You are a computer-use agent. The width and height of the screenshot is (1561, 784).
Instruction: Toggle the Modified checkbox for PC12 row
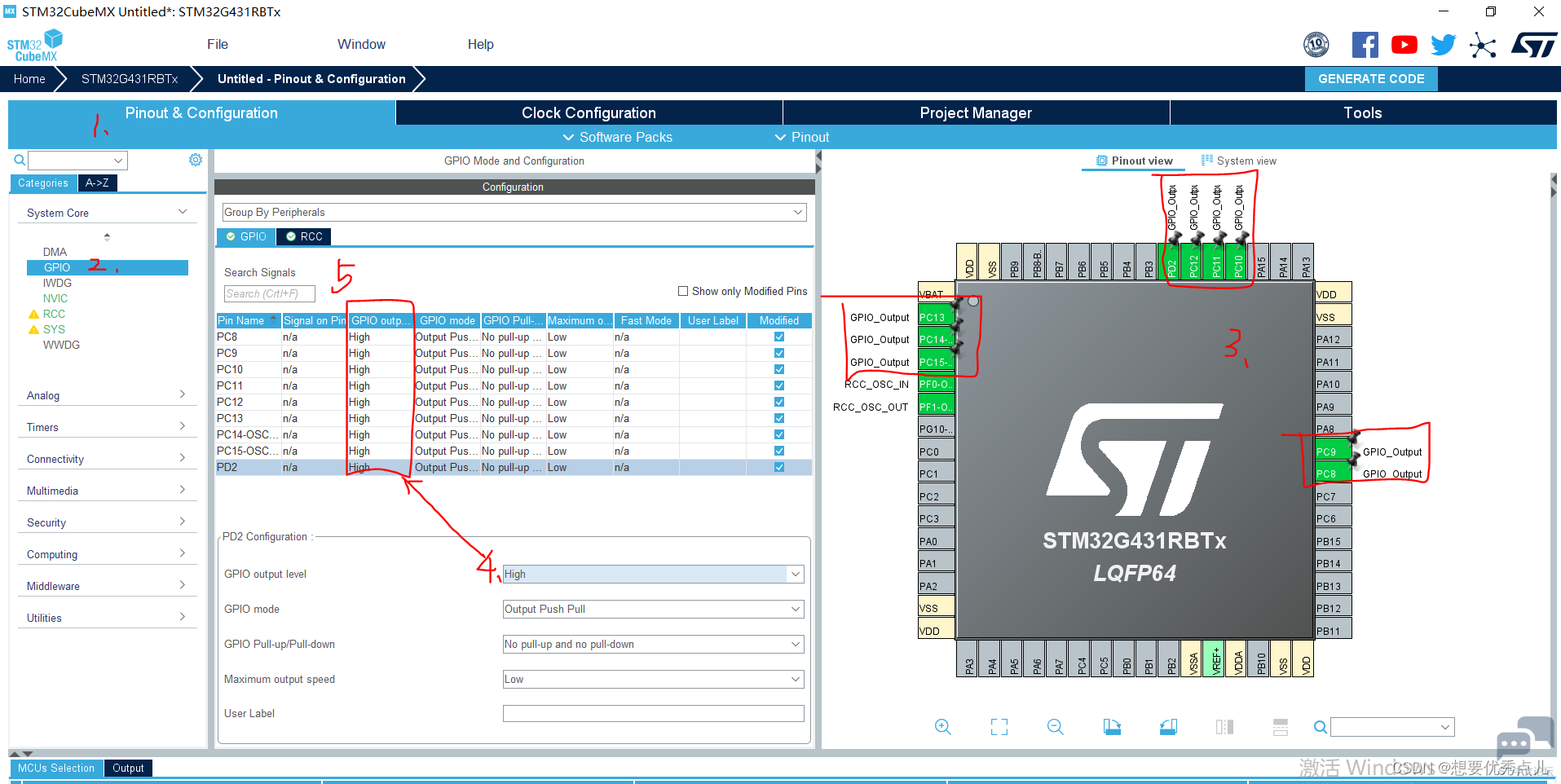(x=779, y=402)
